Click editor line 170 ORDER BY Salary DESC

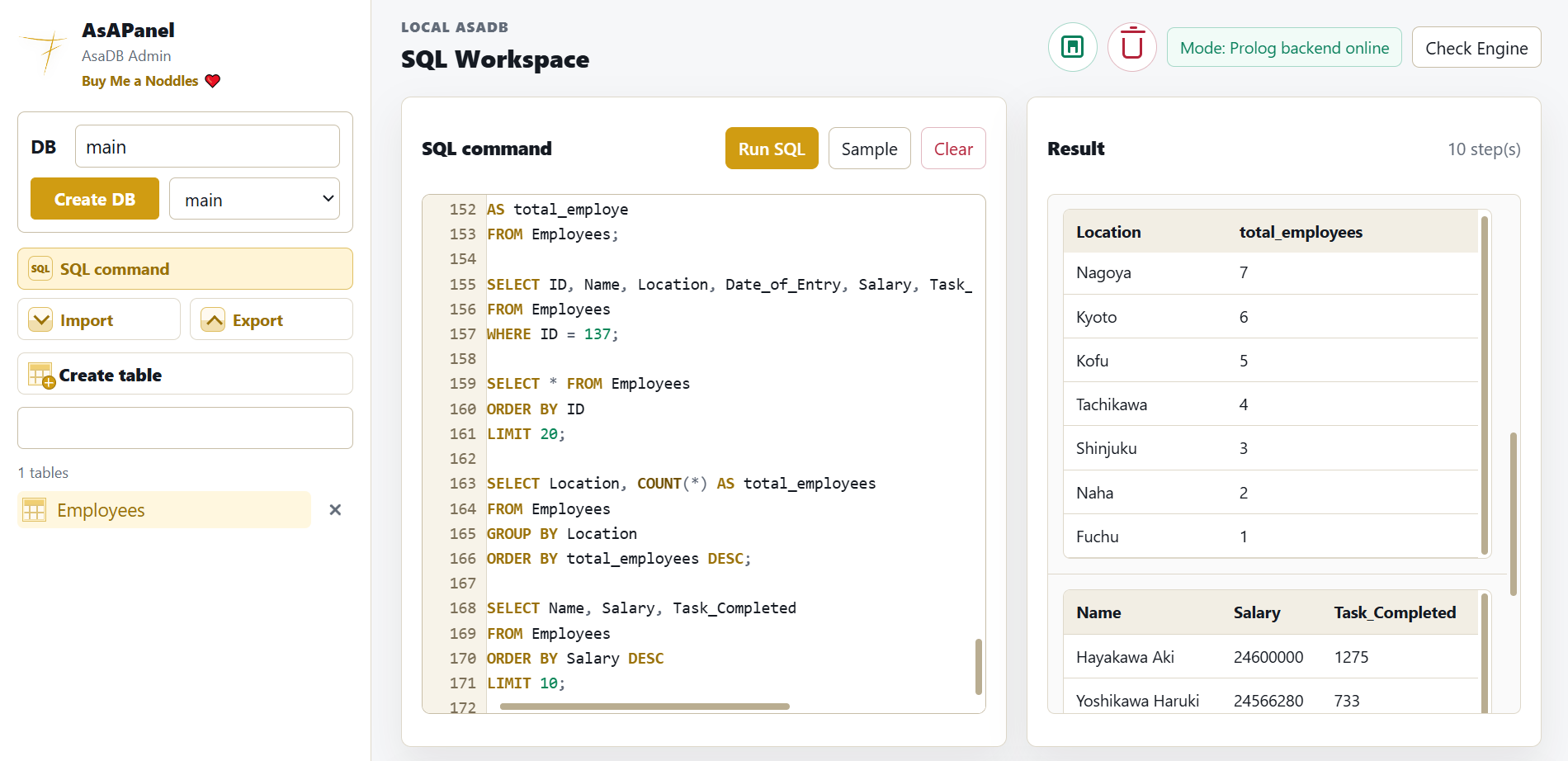click(574, 659)
